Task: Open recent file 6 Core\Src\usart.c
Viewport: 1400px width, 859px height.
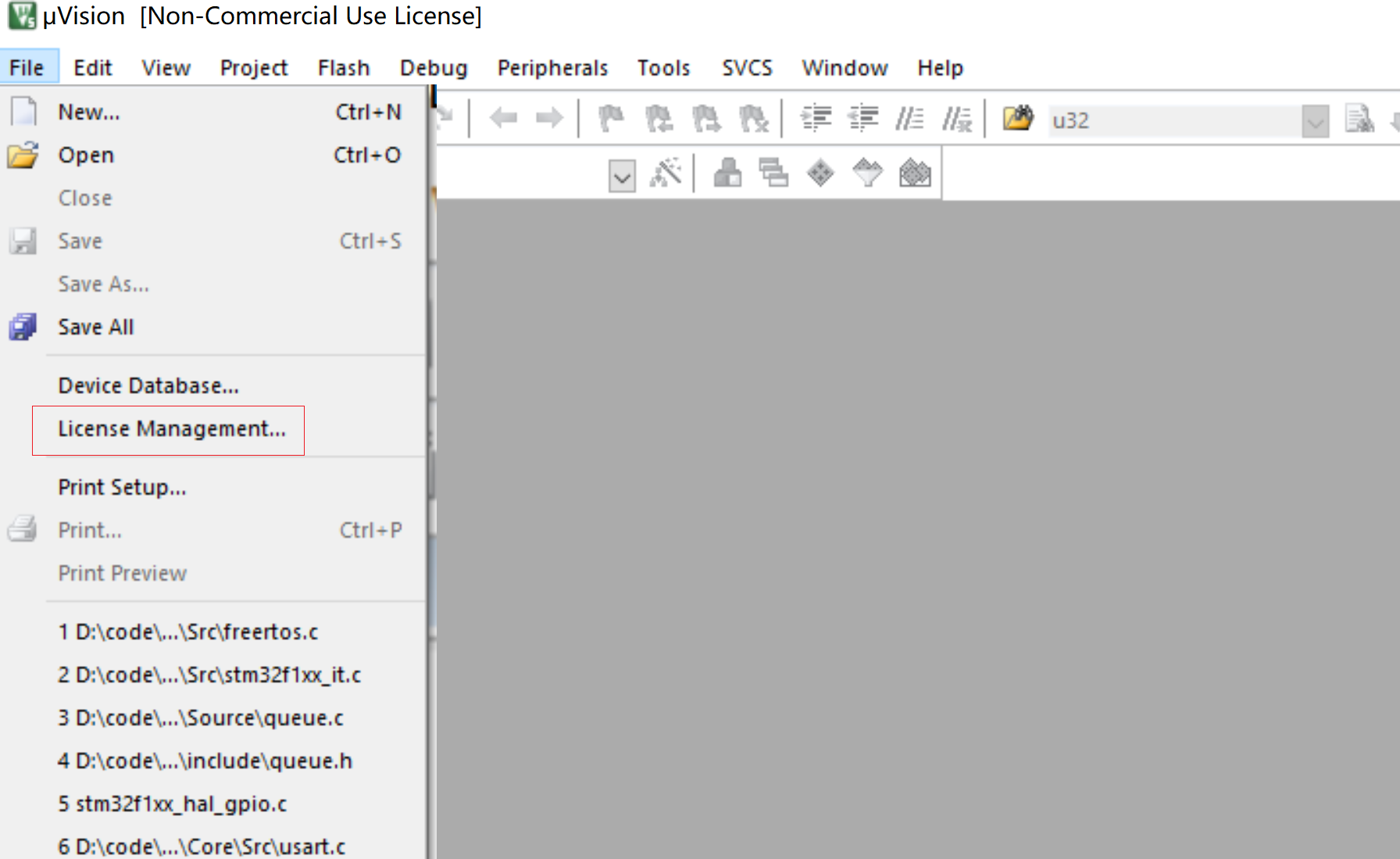Action: [214, 845]
